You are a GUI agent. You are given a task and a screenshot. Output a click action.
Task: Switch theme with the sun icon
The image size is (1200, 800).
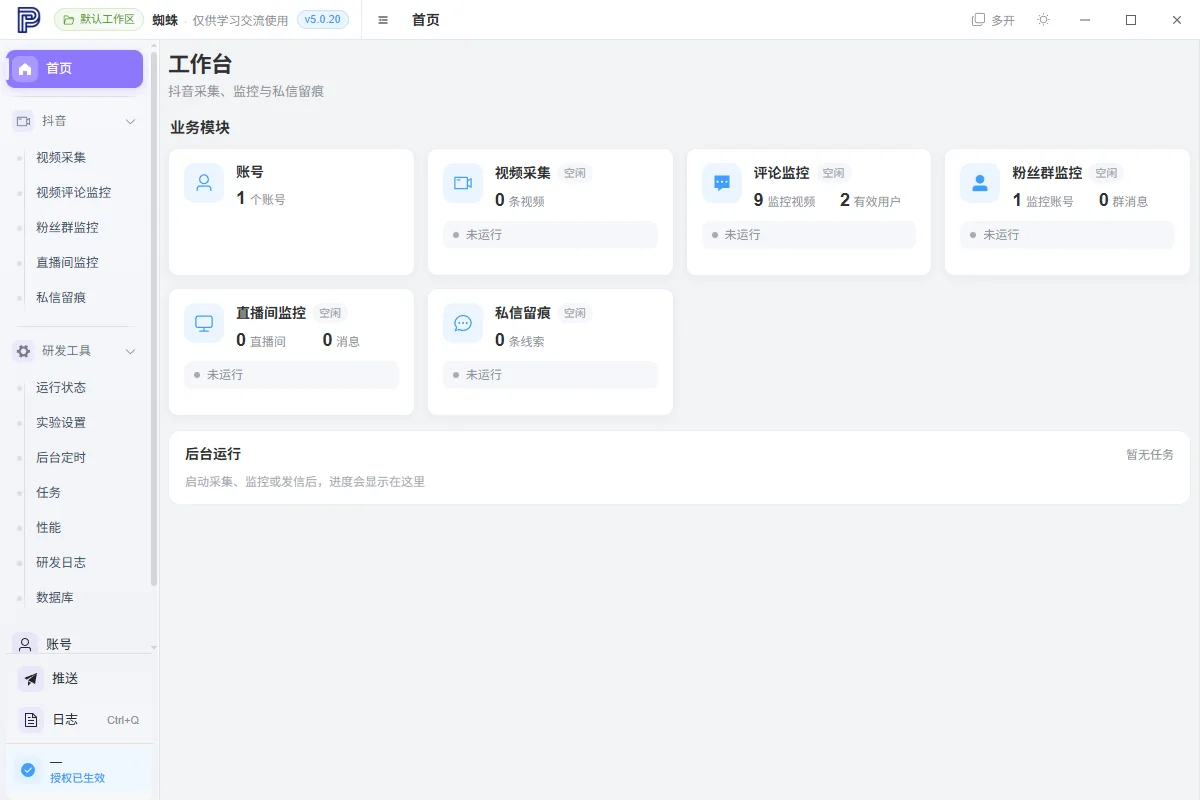[1044, 20]
